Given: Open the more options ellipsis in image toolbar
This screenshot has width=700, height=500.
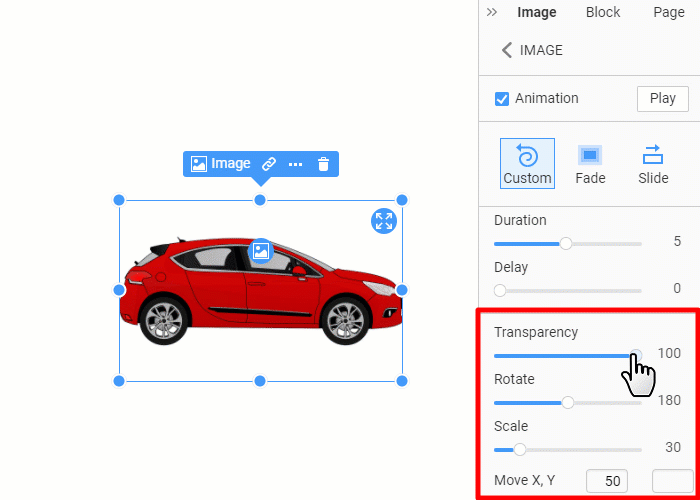Looking at the screenshot, I should coord(296,164).
